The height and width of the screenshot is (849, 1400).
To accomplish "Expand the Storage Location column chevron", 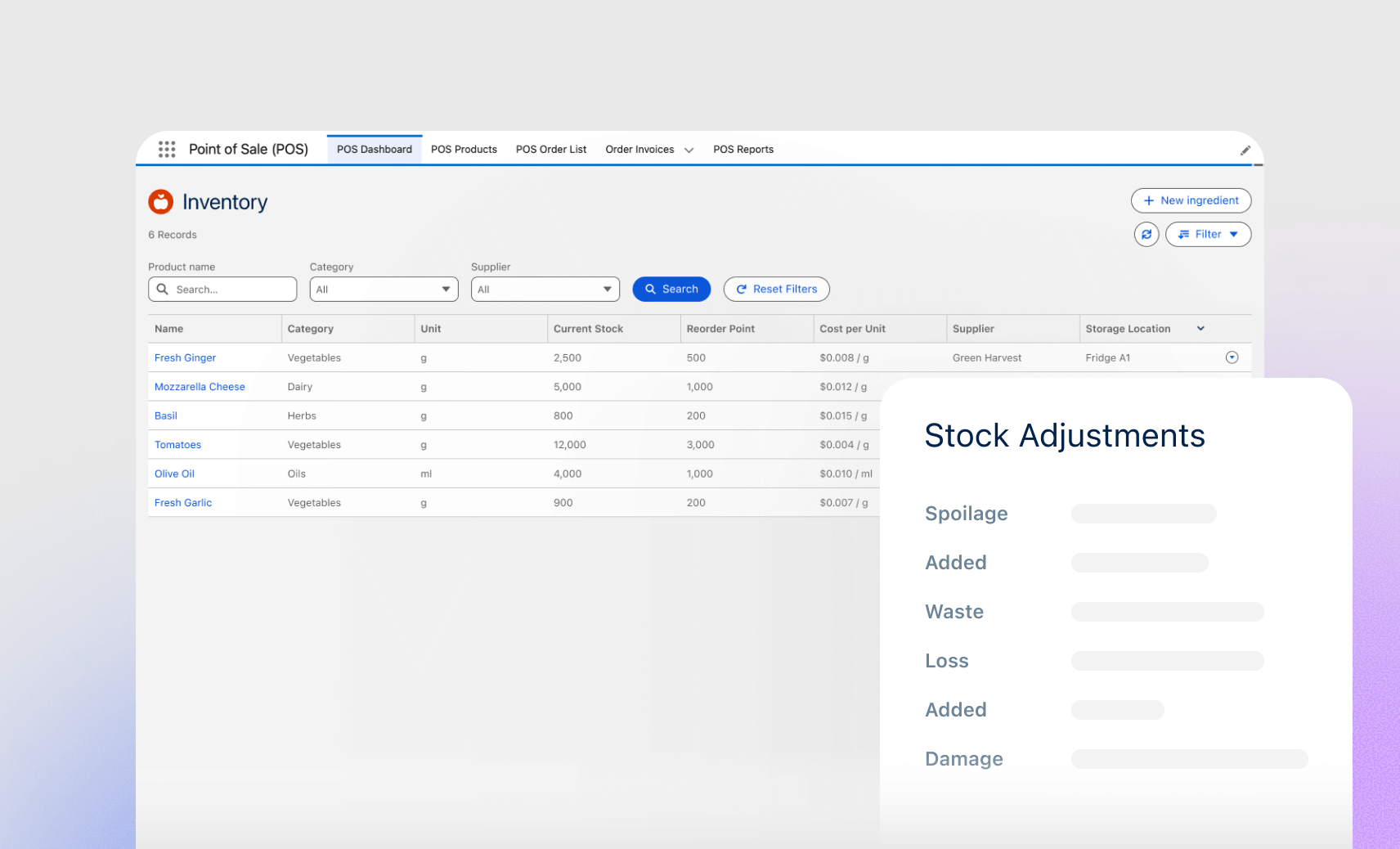I will [x=1200, y=328].
